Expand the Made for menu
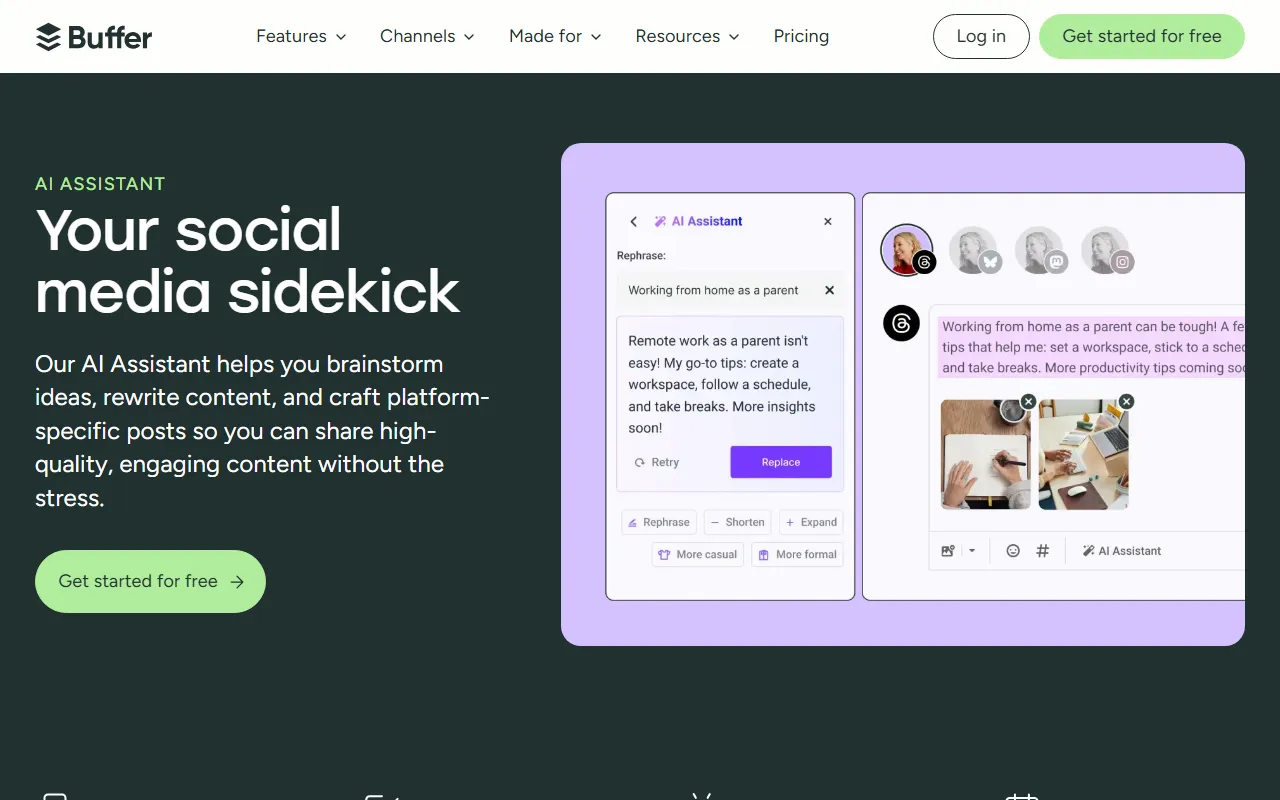Viewport: 1280px width, 800px height. [555, 36]
